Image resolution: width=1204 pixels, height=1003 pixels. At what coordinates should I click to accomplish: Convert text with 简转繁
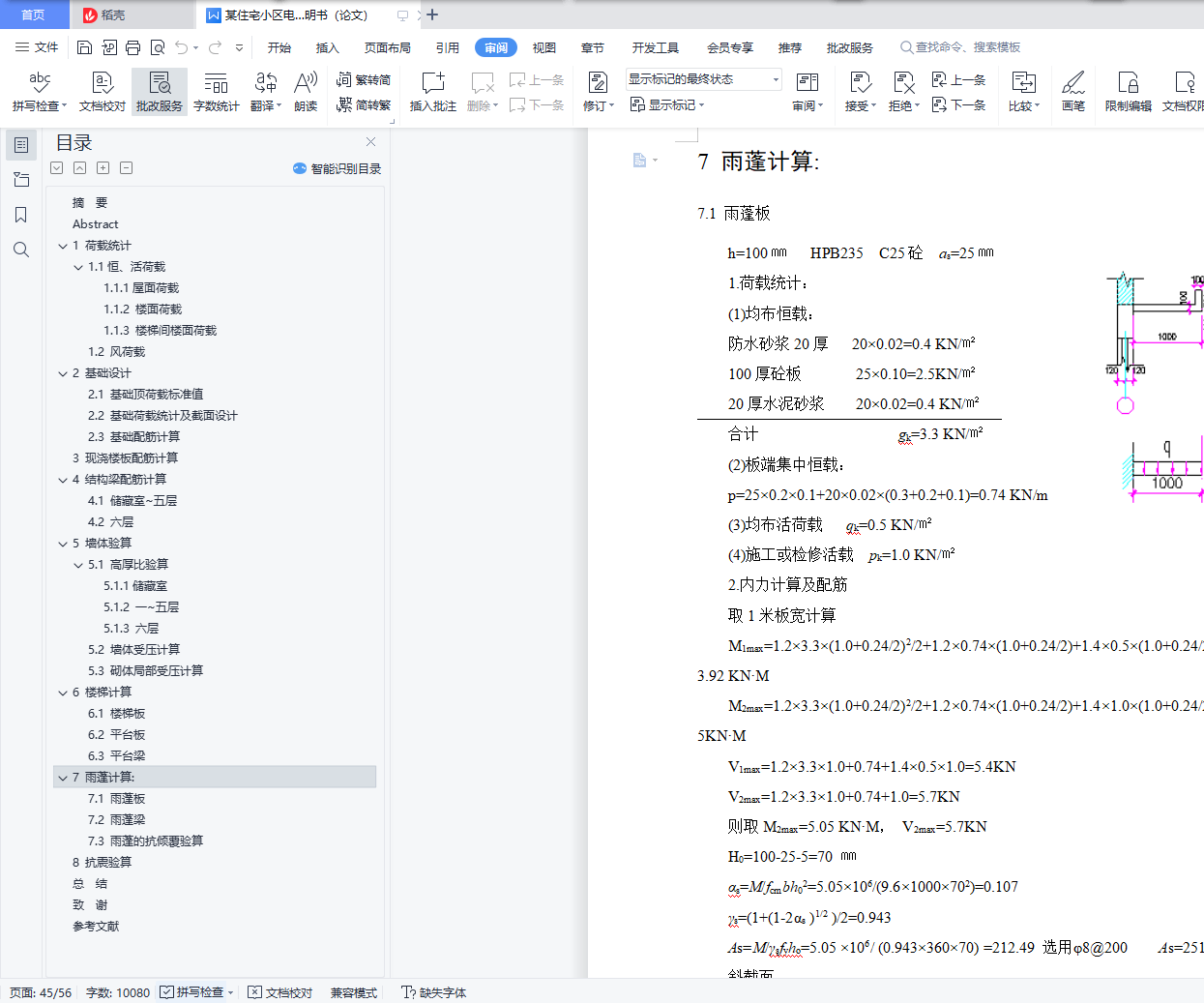tap(364, 104)
